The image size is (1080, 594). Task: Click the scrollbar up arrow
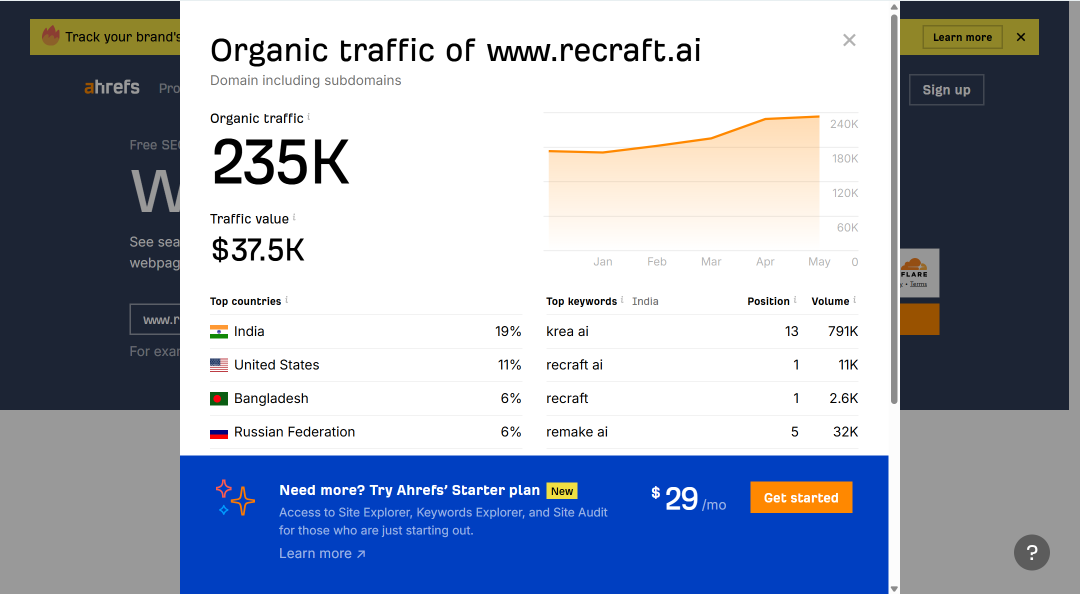(x=894, y=7)
